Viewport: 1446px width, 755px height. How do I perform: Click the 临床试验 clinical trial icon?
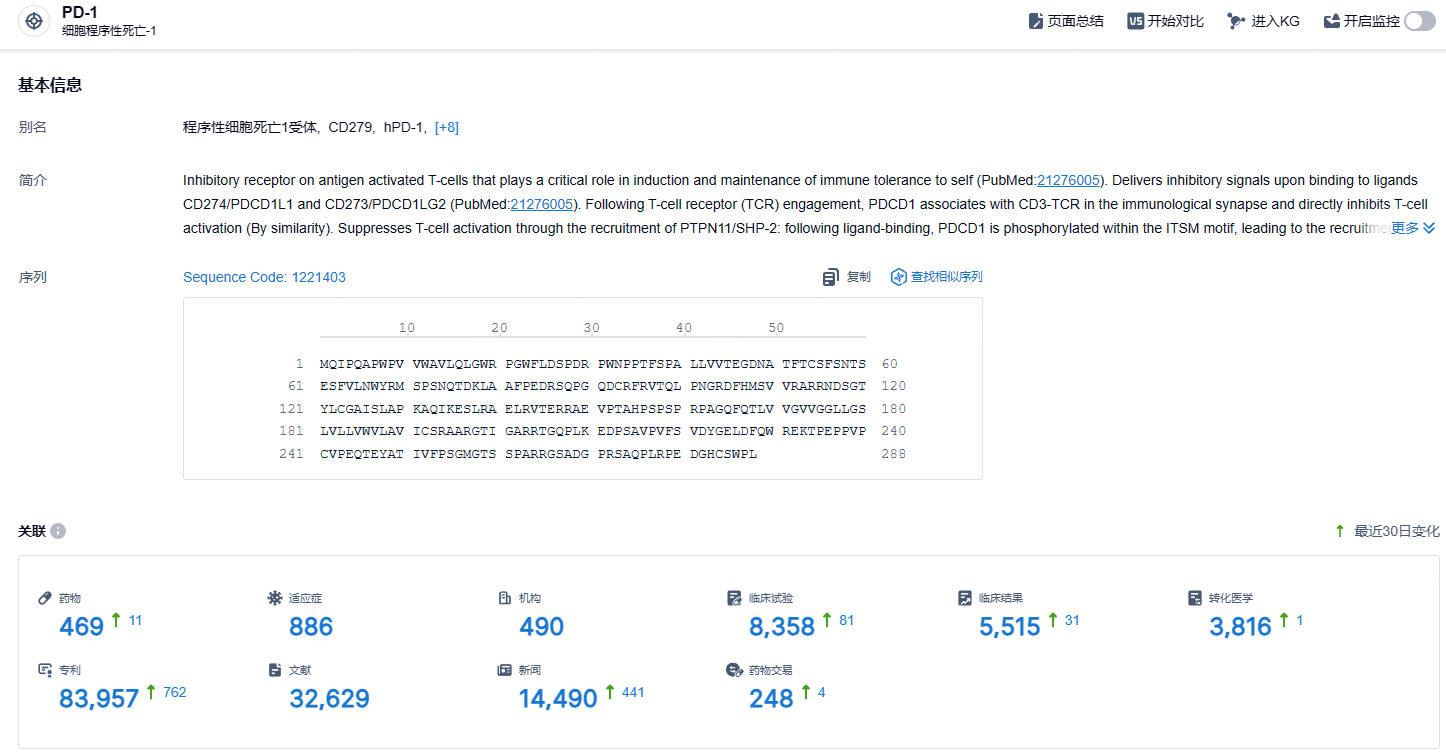pos(734,598)
